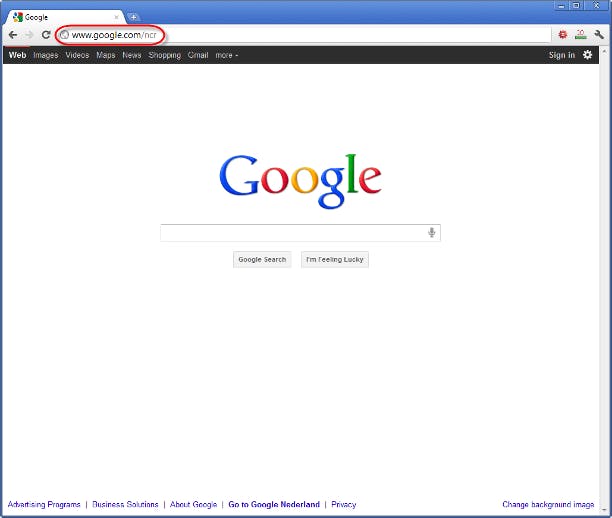612x518 pixels.
Task: Click the globe icon in the address bar
Action: (x=64, y=35)
